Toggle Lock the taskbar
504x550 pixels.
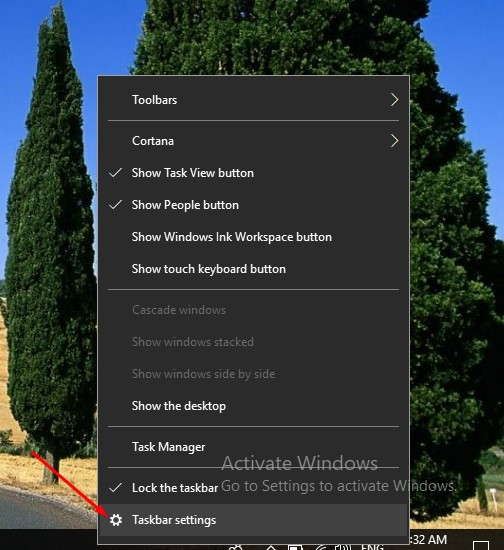coord(253,488)
